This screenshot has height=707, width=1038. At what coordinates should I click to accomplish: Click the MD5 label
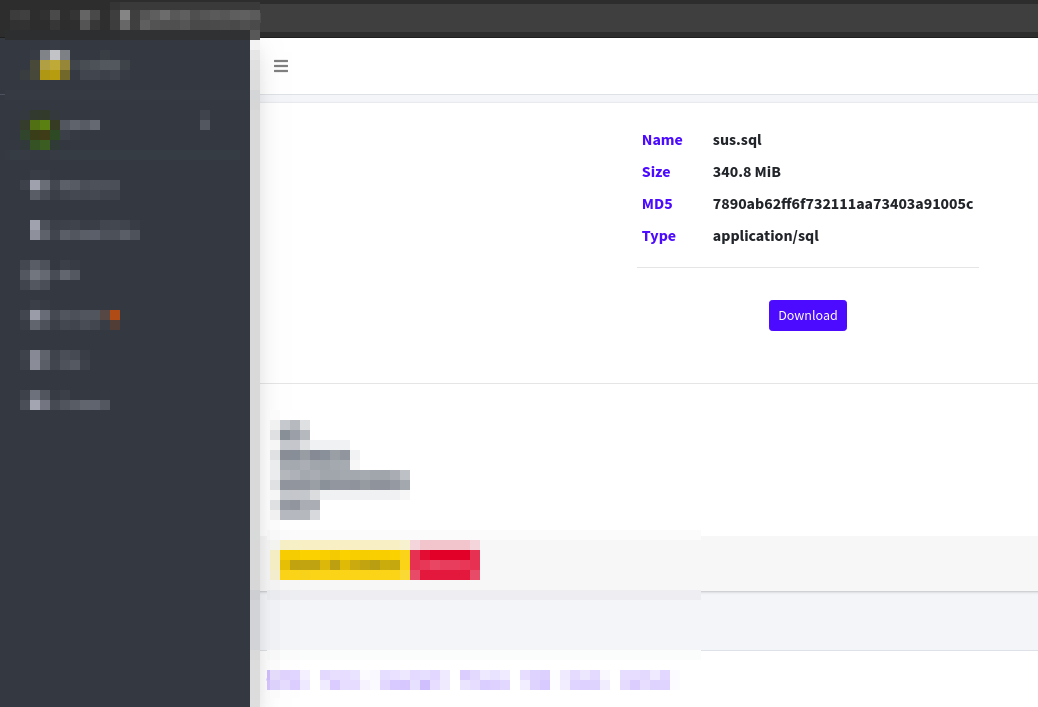[657, 204]
